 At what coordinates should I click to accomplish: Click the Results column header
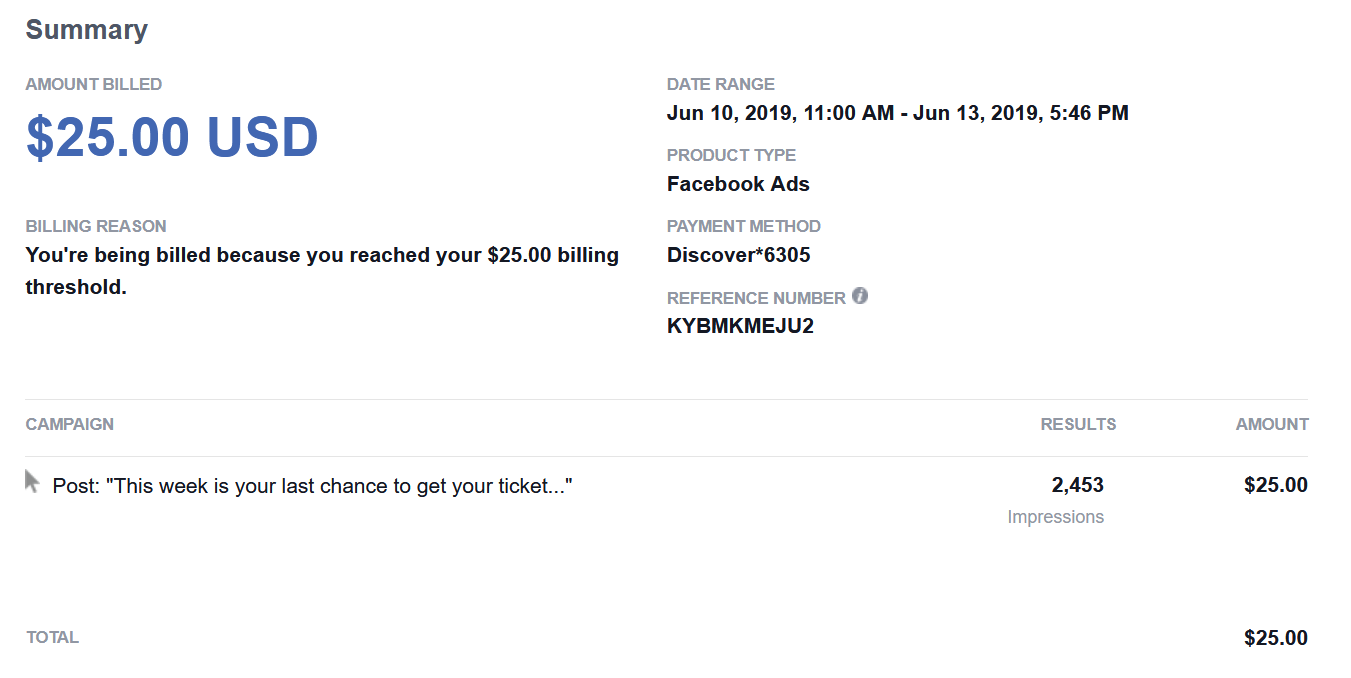pyautogui.click(x=1078, y=424)
